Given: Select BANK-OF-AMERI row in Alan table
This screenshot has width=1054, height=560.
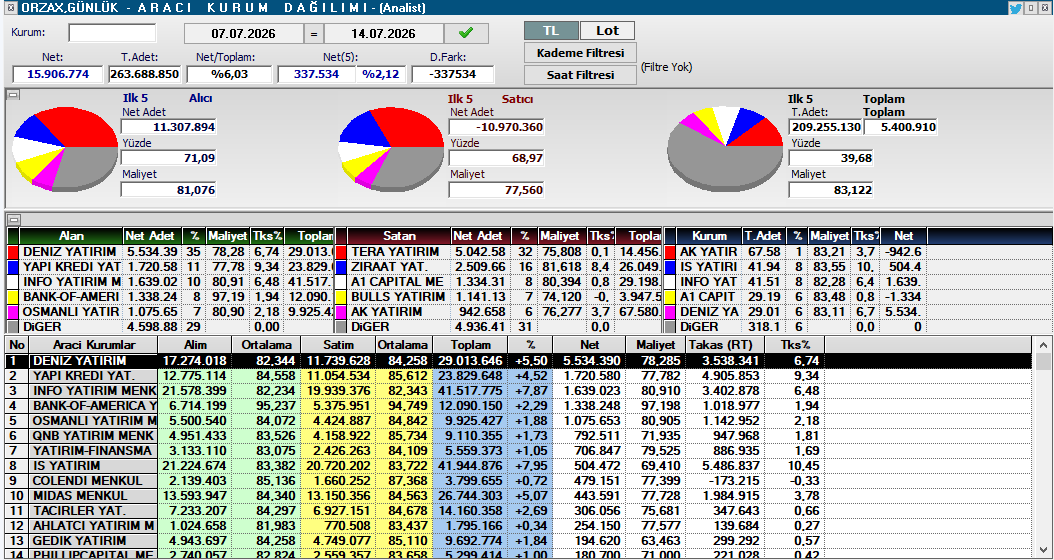Looking at the screenshot, I should coord(170,296).
